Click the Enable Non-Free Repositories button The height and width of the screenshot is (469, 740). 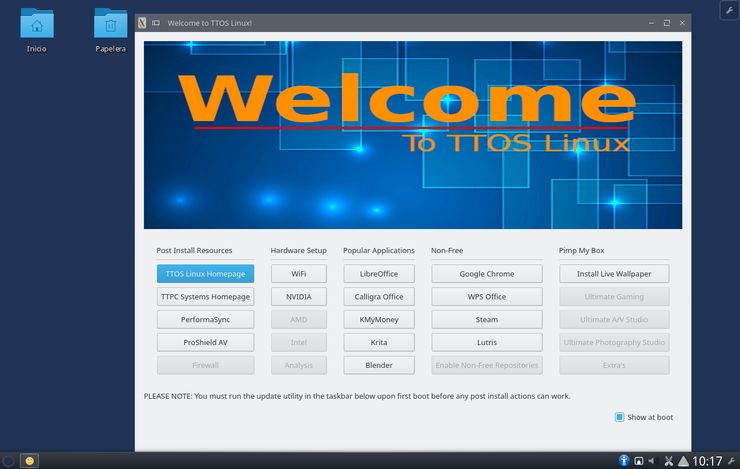pyautogui.click(x=487, y=365)
